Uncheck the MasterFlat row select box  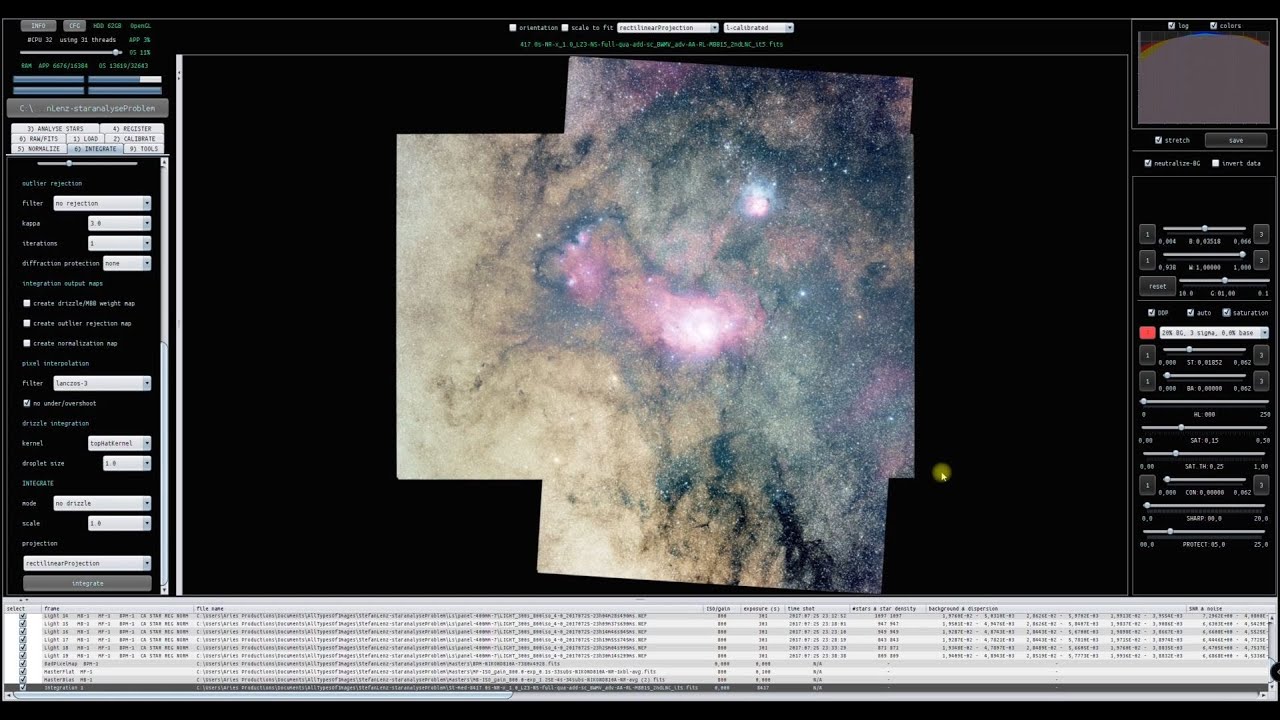(23, 671)
